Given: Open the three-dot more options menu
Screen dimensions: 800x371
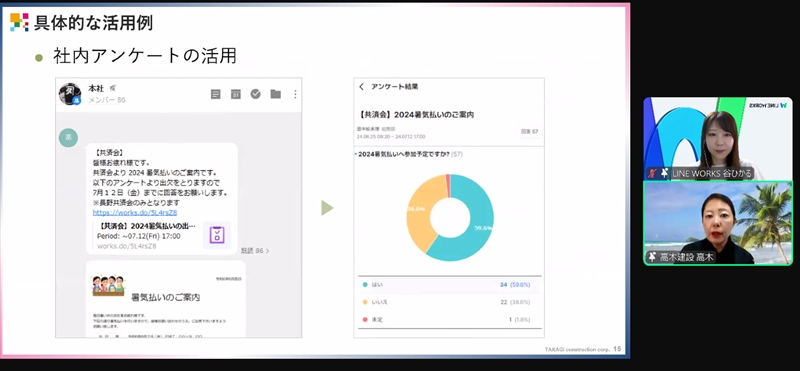Looking at the screenshot, I should click(x=295, y=94).
